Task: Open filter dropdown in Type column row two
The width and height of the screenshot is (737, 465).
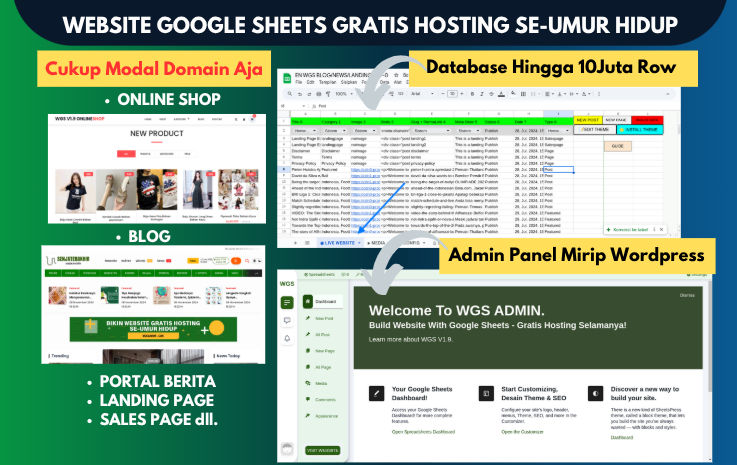Action: click(567, 130)
